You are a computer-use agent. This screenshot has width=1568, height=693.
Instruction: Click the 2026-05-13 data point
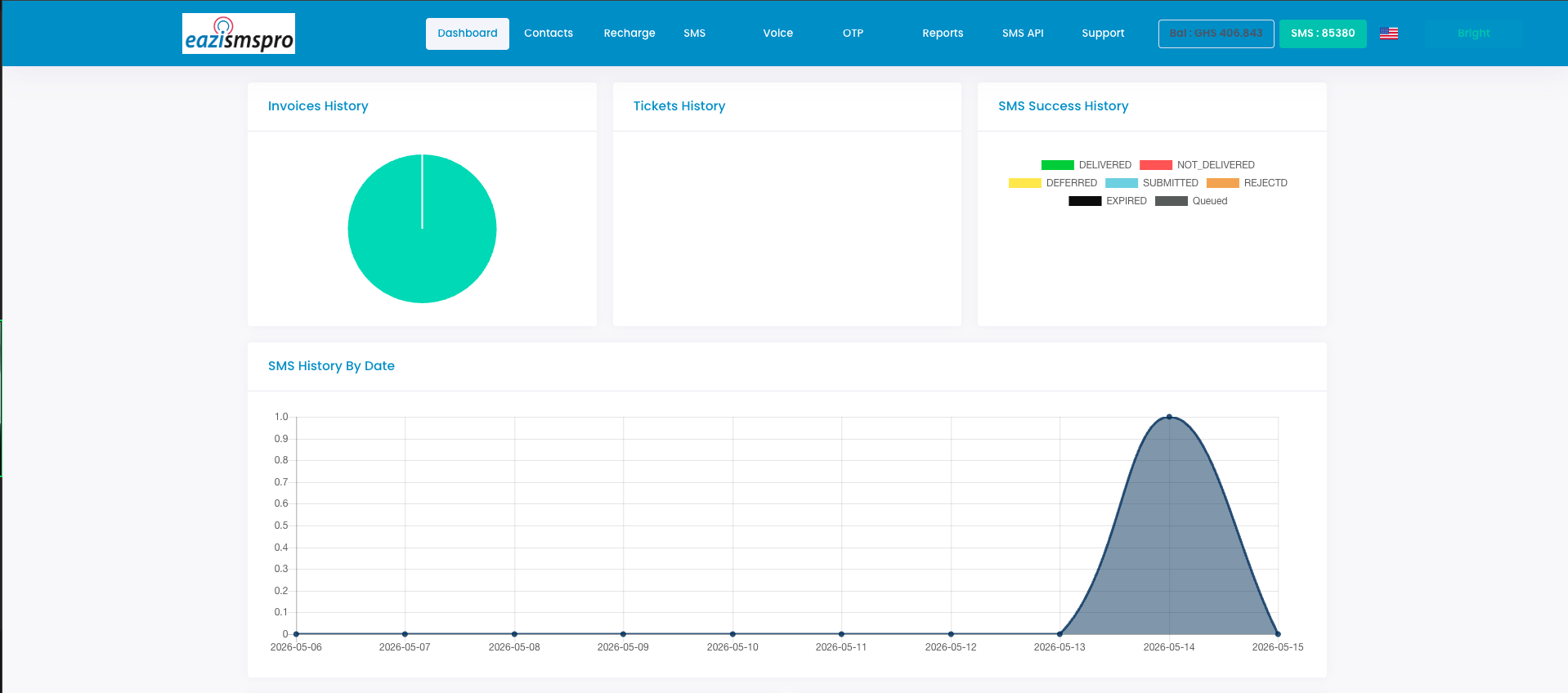pos(1060,634)
